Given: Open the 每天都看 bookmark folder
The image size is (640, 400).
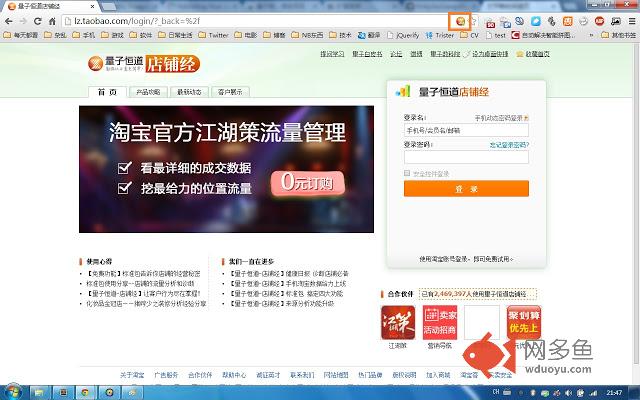Looking at the screenshot, I should [x=20, y=36].
